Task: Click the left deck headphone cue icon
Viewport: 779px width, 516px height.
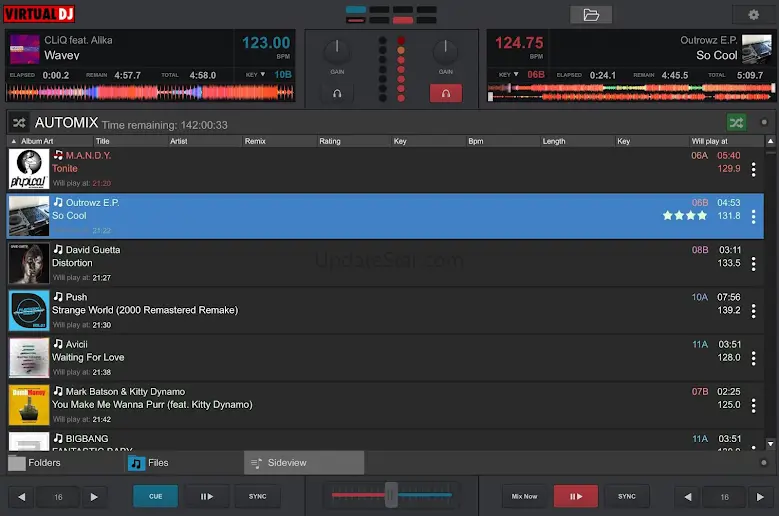Action: (336, 93)
